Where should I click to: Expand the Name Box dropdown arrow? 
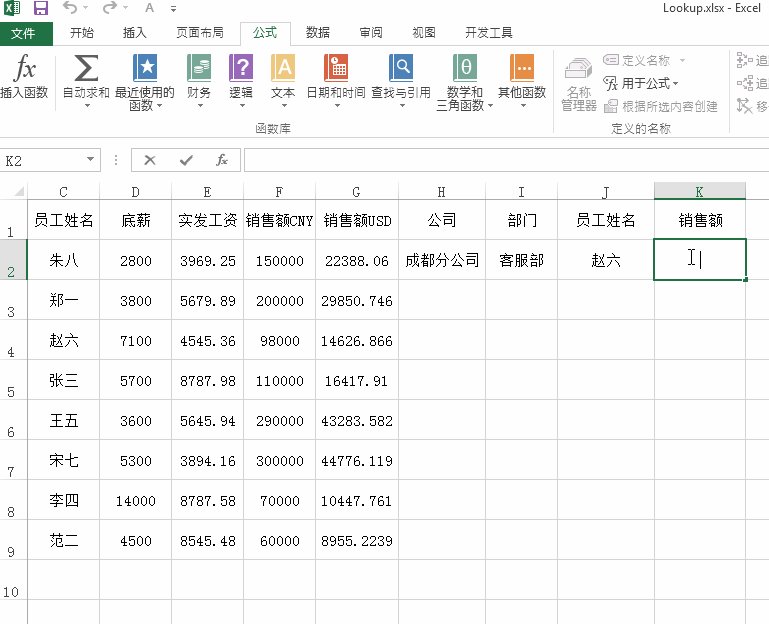pyautogui.click(x=90, y=159)
